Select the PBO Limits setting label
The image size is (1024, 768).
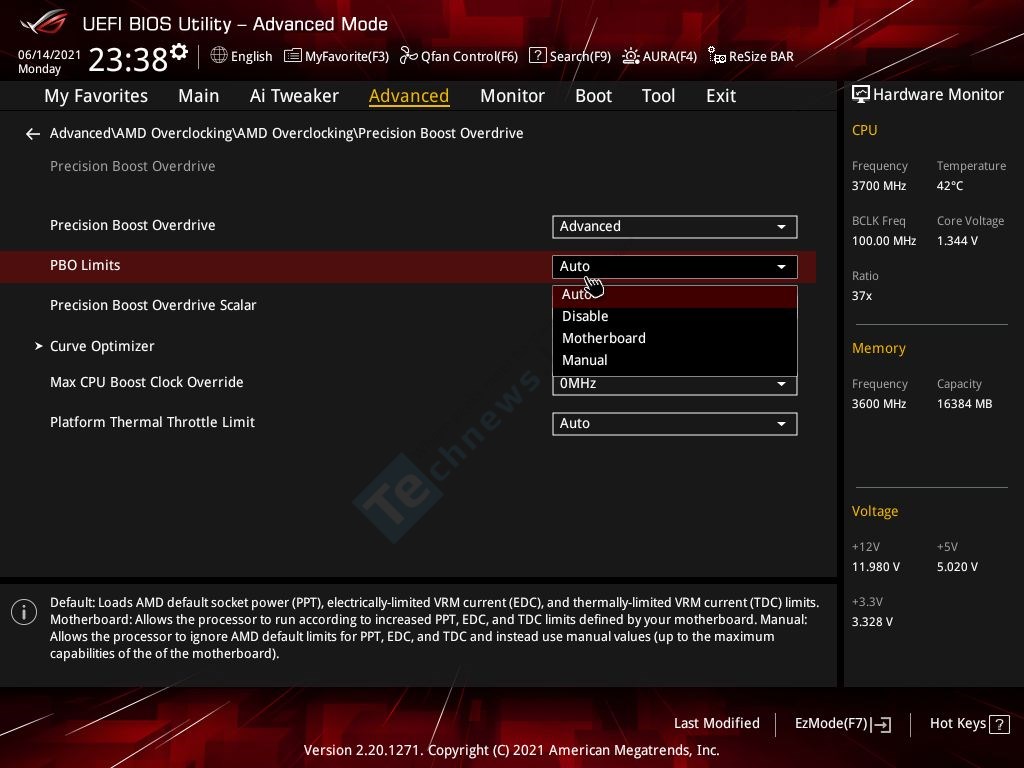pyautogui.click(x=85, y=265)
